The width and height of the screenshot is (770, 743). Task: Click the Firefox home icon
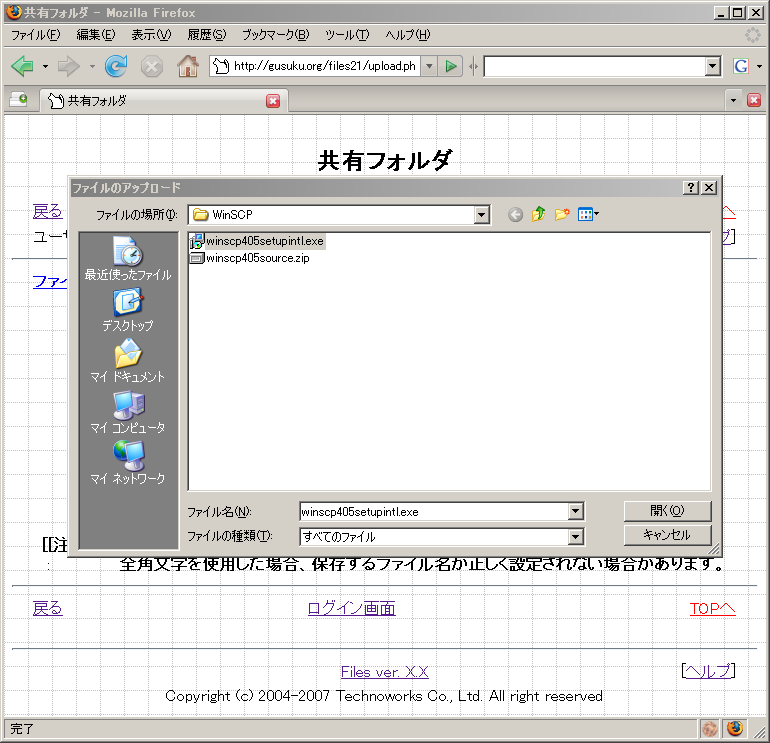point(187,66)
